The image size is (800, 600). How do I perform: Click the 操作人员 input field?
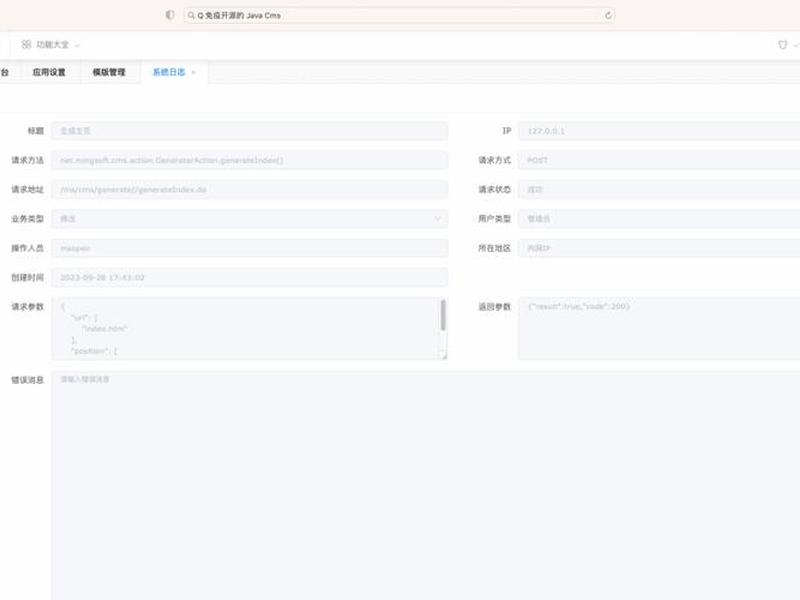click(x=249, y=248)
